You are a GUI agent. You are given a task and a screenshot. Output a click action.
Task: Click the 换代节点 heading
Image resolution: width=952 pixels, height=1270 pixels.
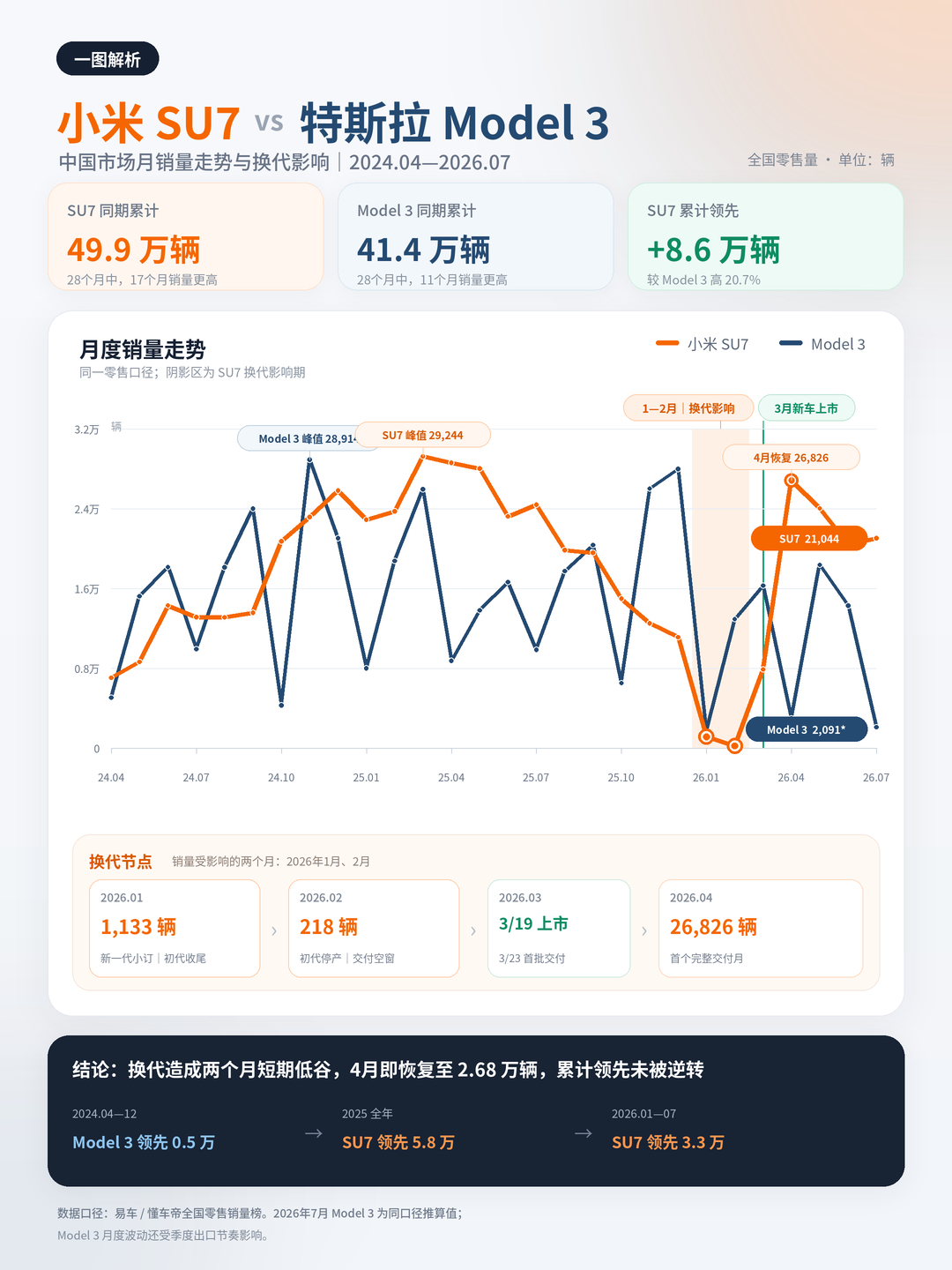coord(121,862)
